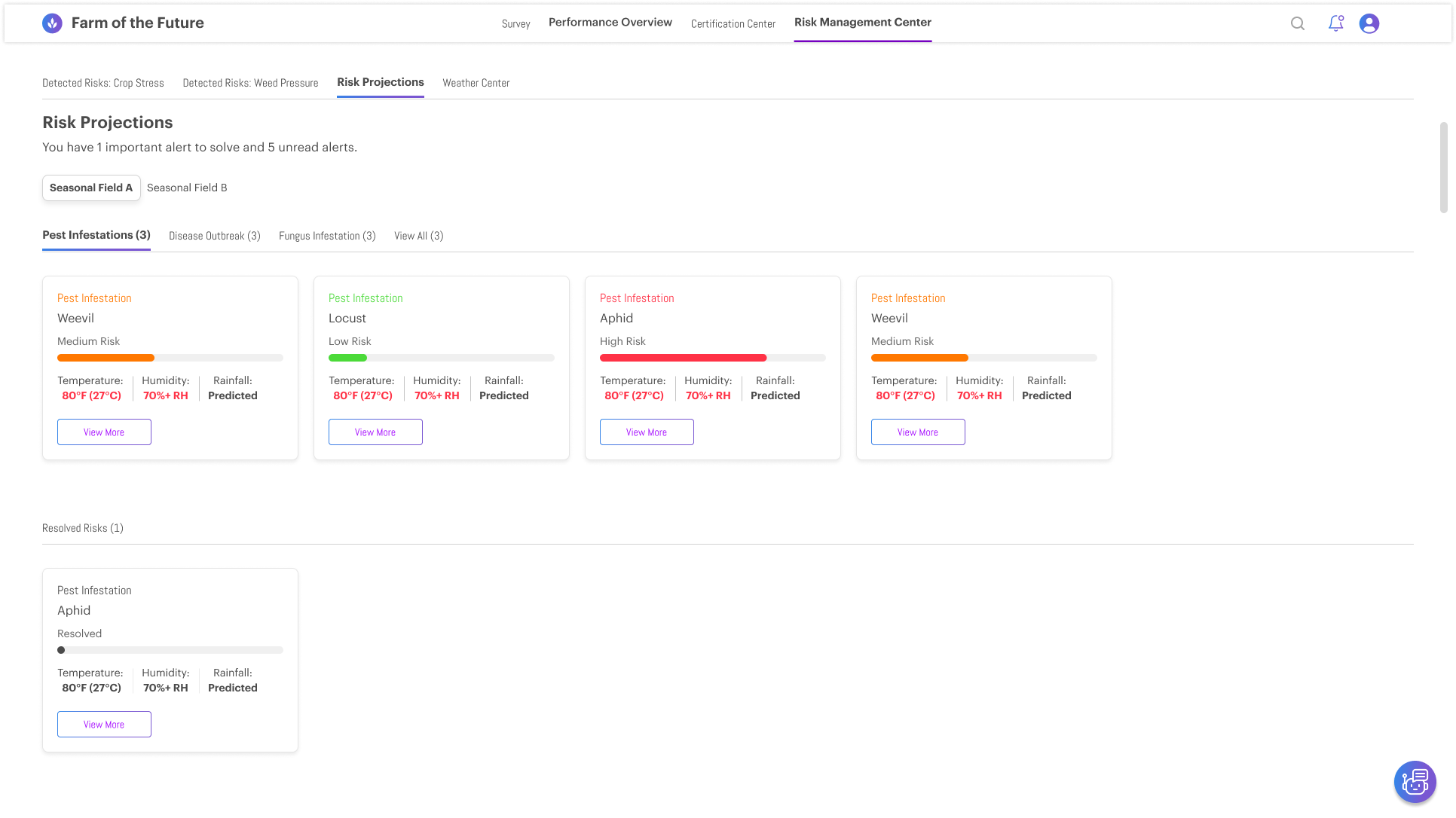Open the user profile avatar icon

tap(1369, 23)
